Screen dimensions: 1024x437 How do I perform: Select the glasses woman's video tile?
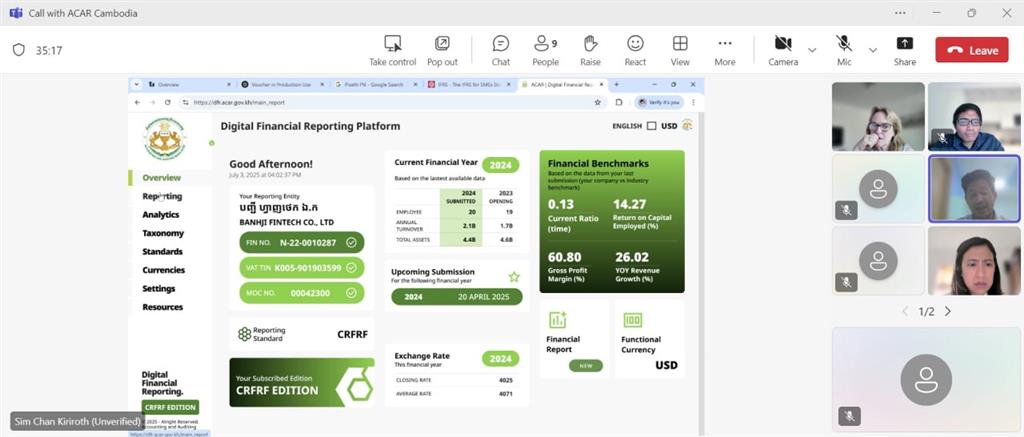(x=878, y=116)
